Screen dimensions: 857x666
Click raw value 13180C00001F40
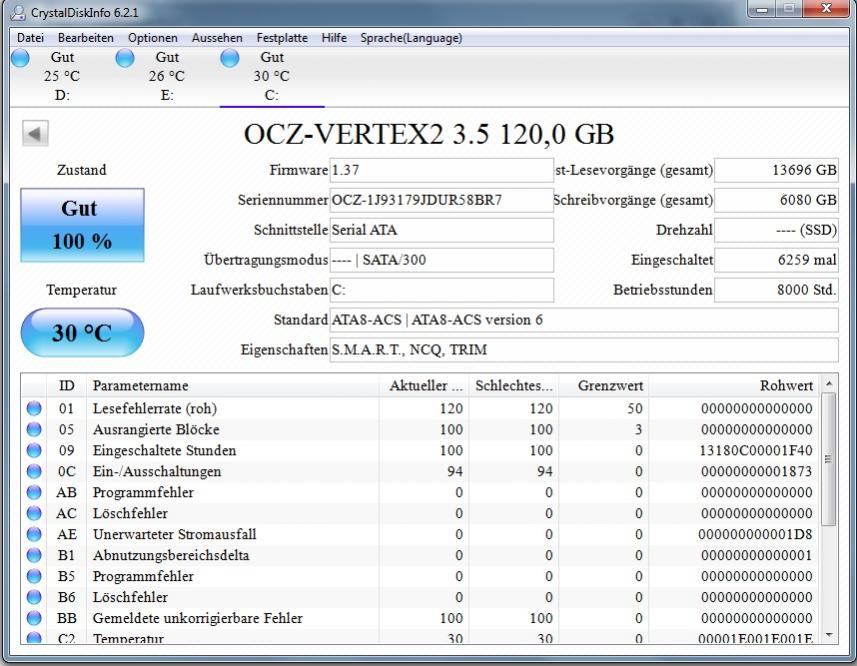pos(756,450)
